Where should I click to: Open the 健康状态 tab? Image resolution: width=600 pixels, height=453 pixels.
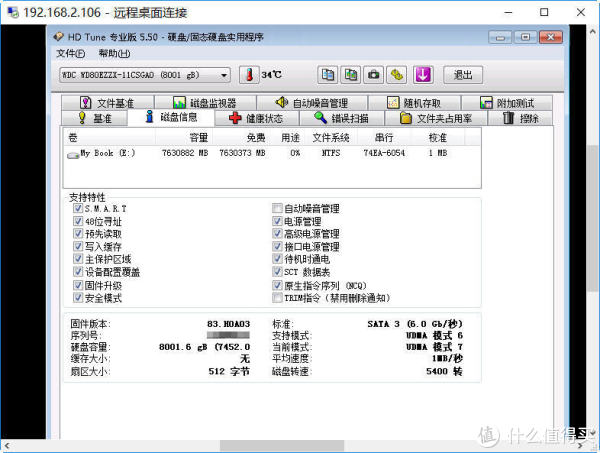point(256,118)
